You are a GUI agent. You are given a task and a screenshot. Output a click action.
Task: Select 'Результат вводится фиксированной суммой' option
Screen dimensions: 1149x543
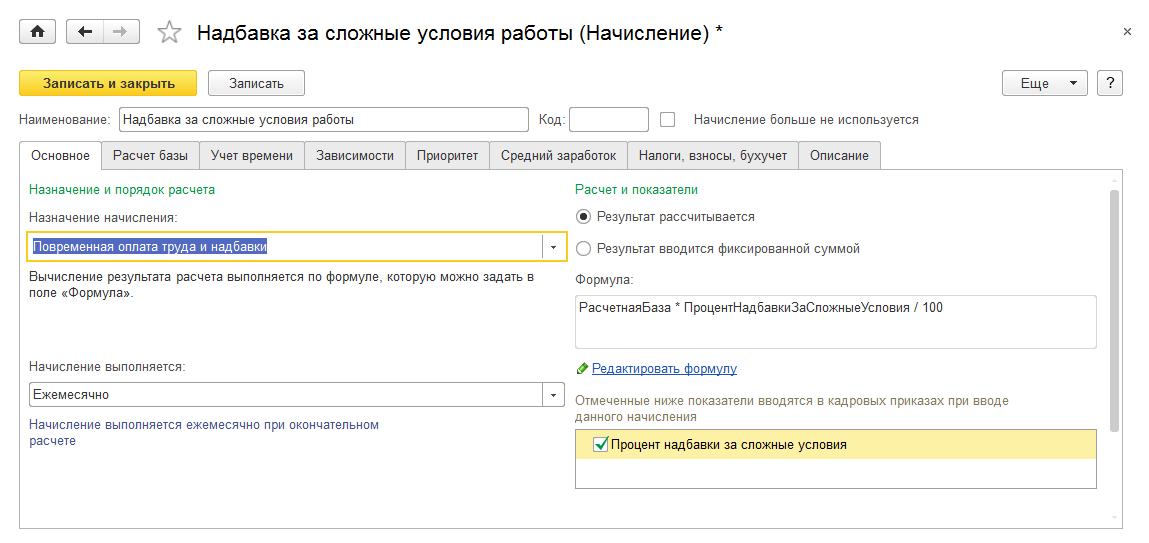tap(584, 249)
